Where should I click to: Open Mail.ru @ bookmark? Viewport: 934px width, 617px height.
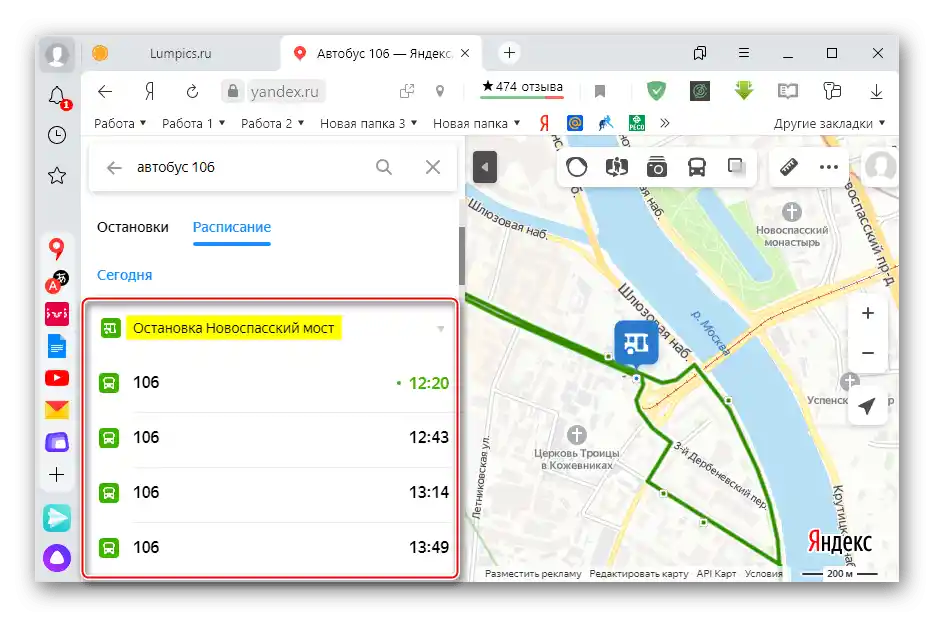coord(575,123)
